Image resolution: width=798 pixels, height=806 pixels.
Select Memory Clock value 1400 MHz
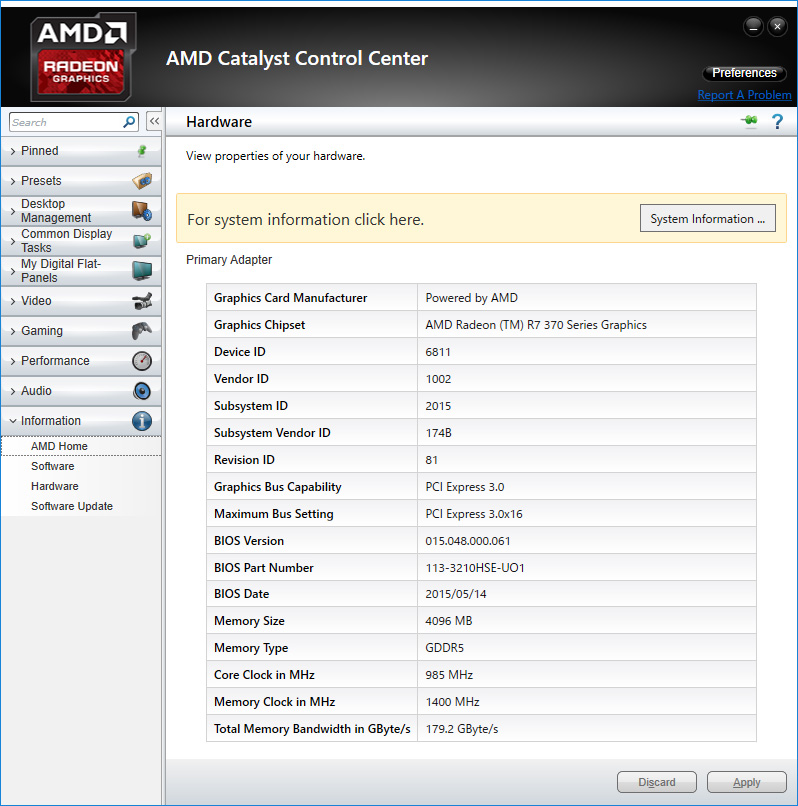(587, 702)
